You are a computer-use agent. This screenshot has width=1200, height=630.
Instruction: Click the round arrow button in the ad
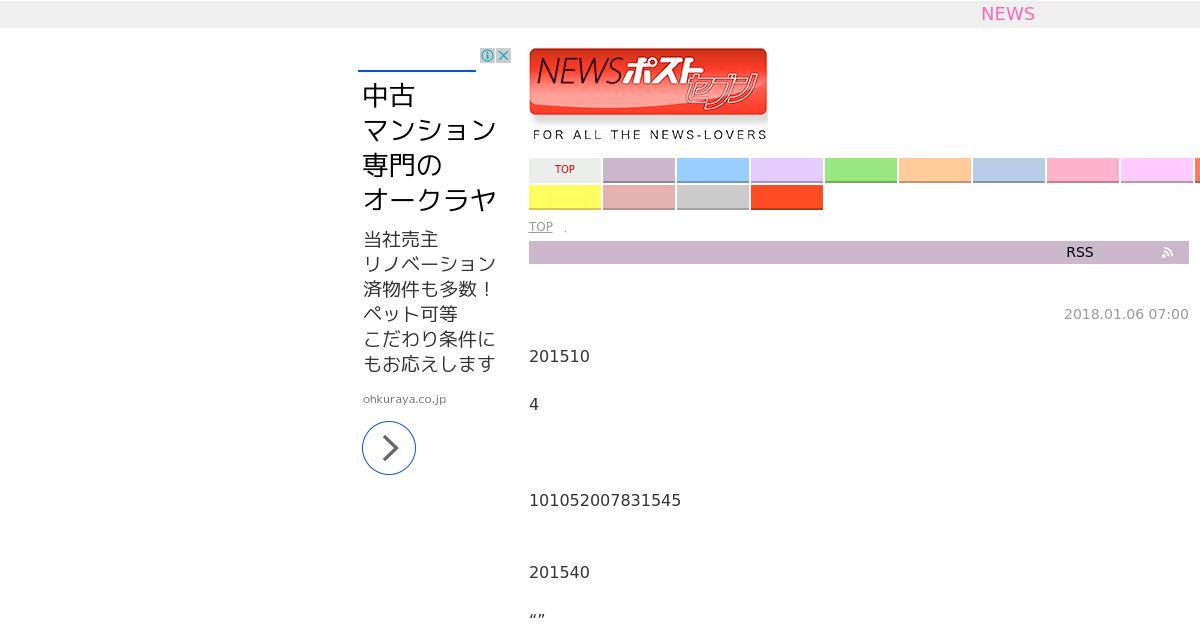click(x=389, y=448)
